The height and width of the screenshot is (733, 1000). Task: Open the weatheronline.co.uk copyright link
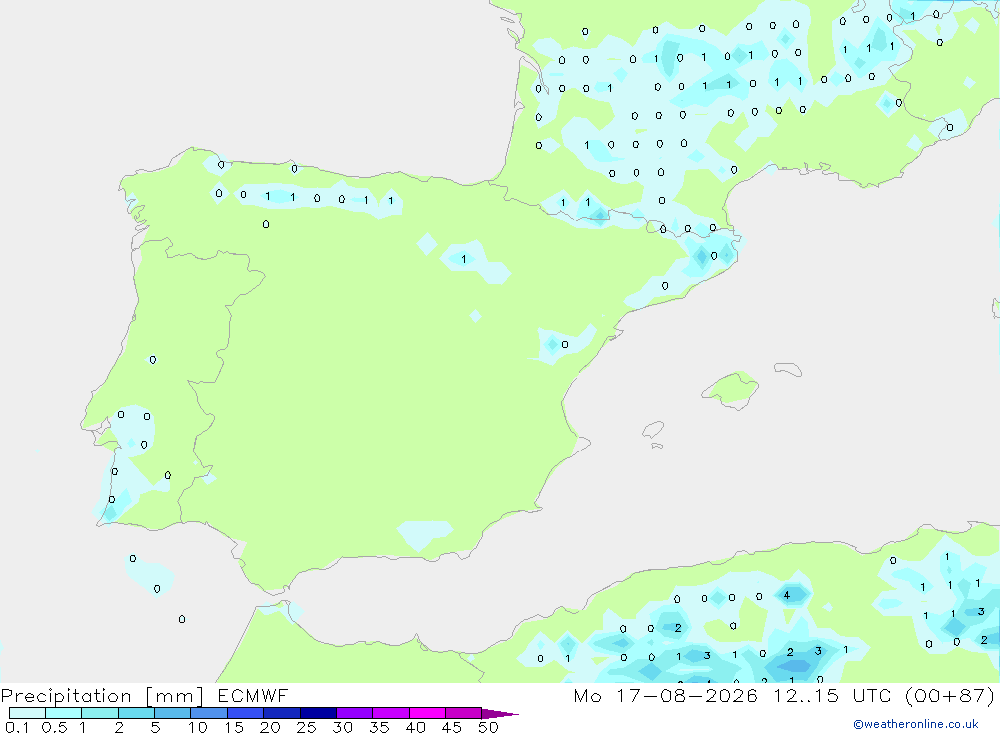(x=916, y=724)
